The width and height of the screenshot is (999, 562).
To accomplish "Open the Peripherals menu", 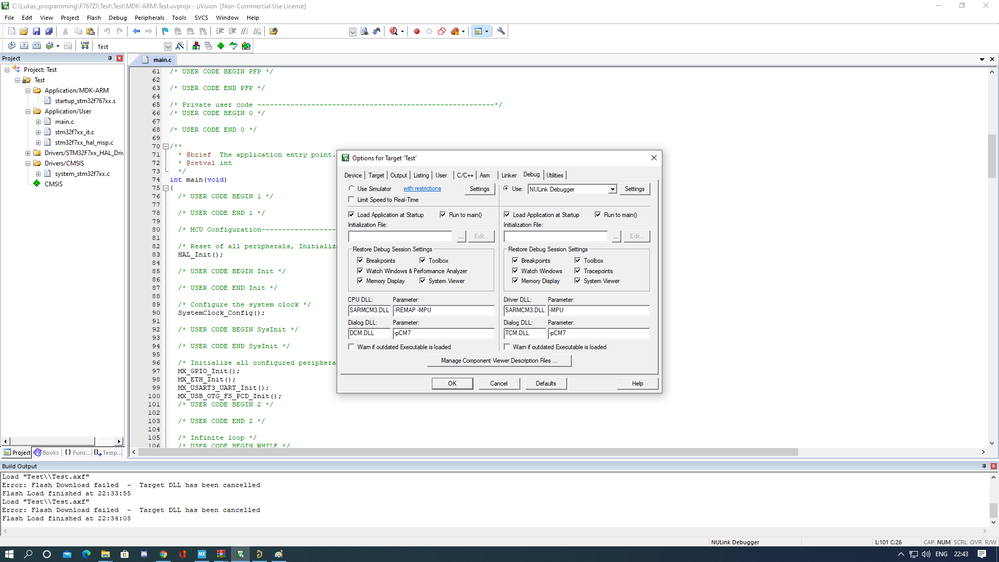I will (149, 18).
